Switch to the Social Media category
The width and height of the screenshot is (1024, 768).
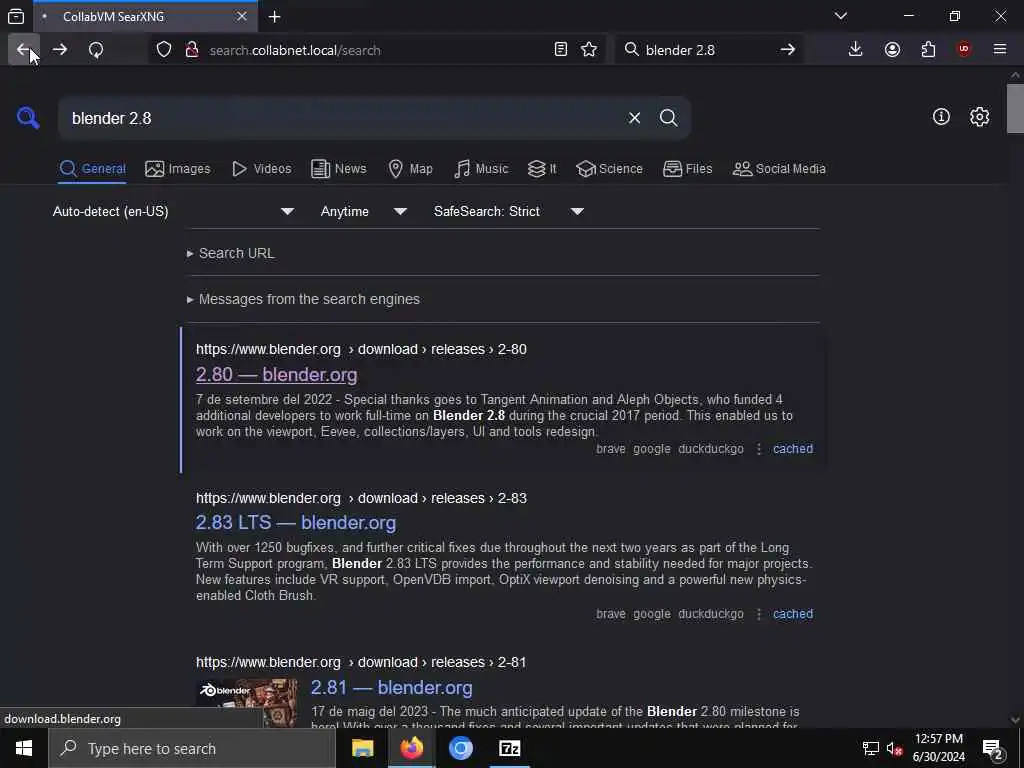click(x=779, y=169)
